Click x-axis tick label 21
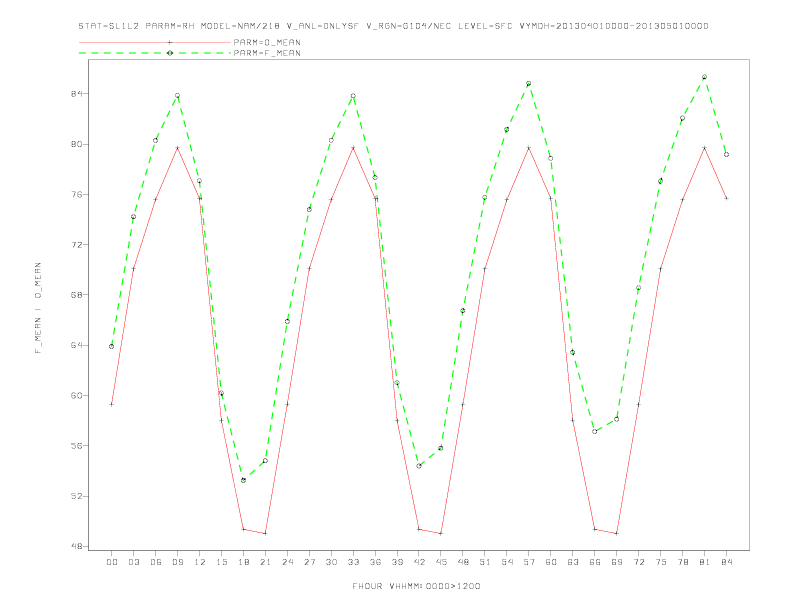This screenshot has height=612, width=792. point(265,562)
